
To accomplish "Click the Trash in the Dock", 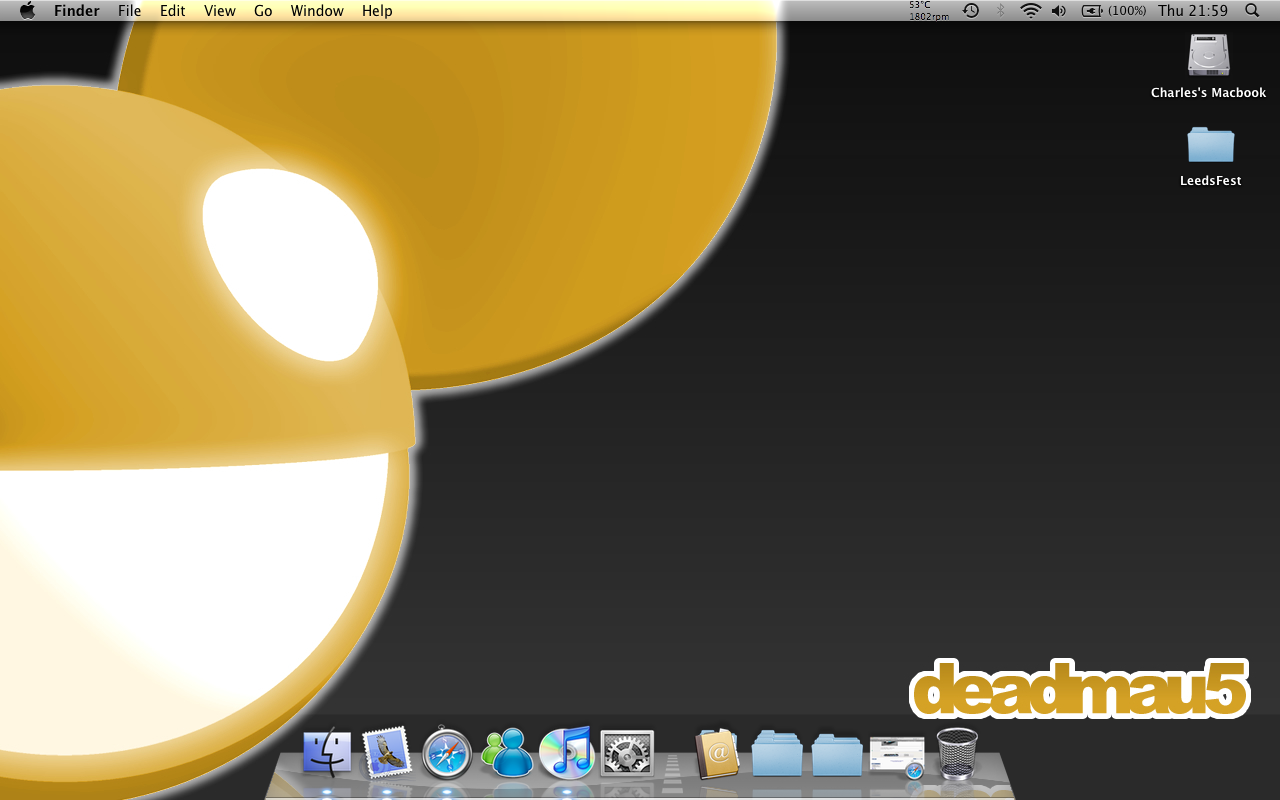I will tap(957, 753).
